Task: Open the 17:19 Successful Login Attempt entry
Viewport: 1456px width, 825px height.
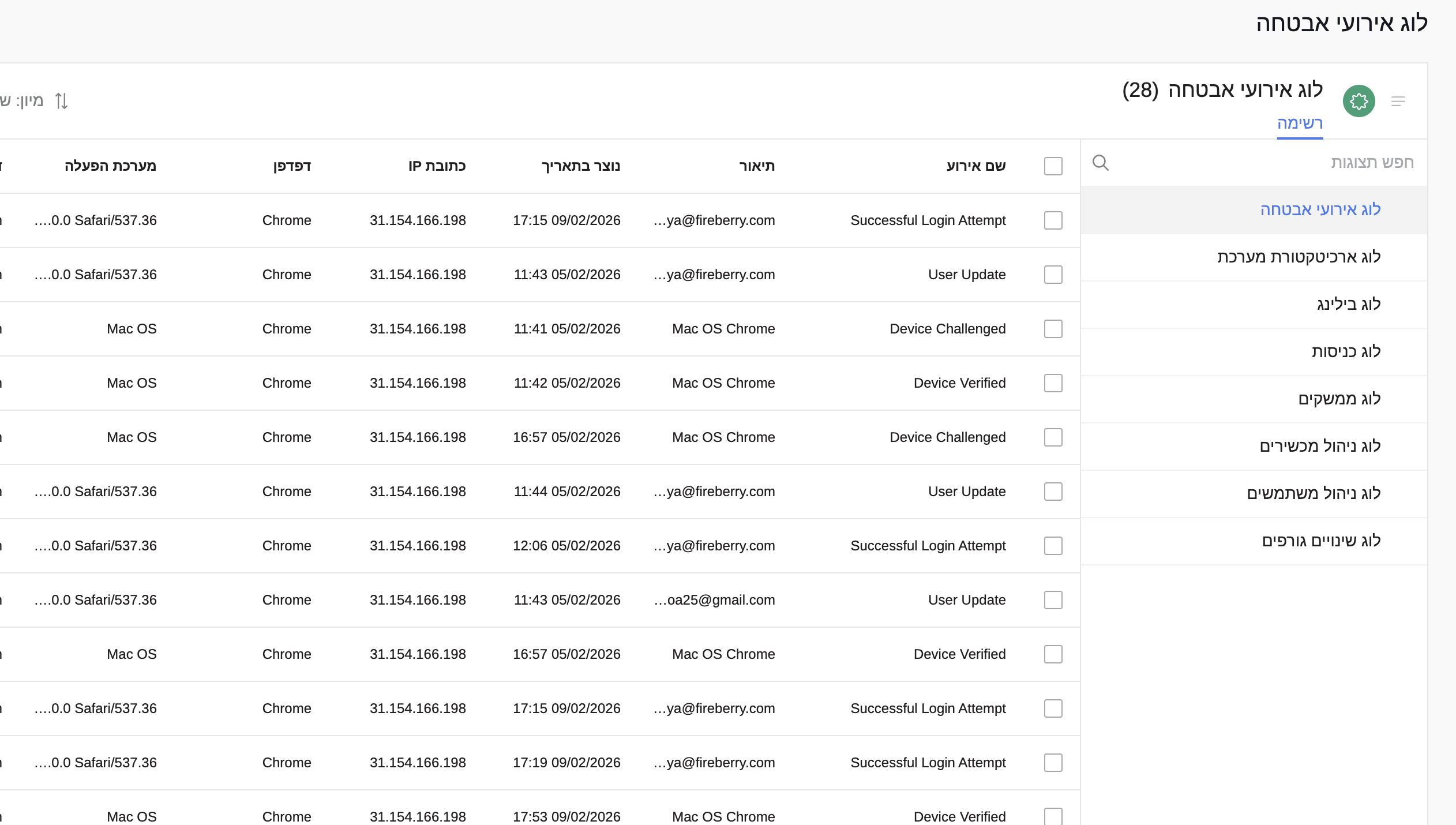Action: coord(928,763)
